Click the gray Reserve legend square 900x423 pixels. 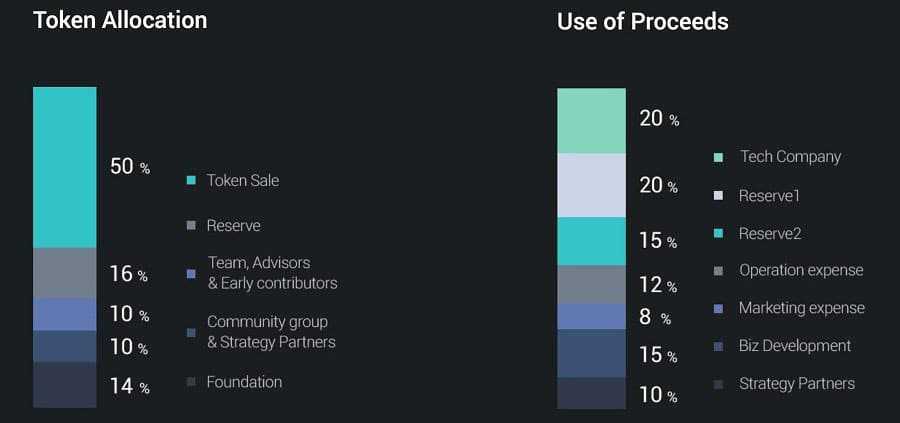pos(191,226)
